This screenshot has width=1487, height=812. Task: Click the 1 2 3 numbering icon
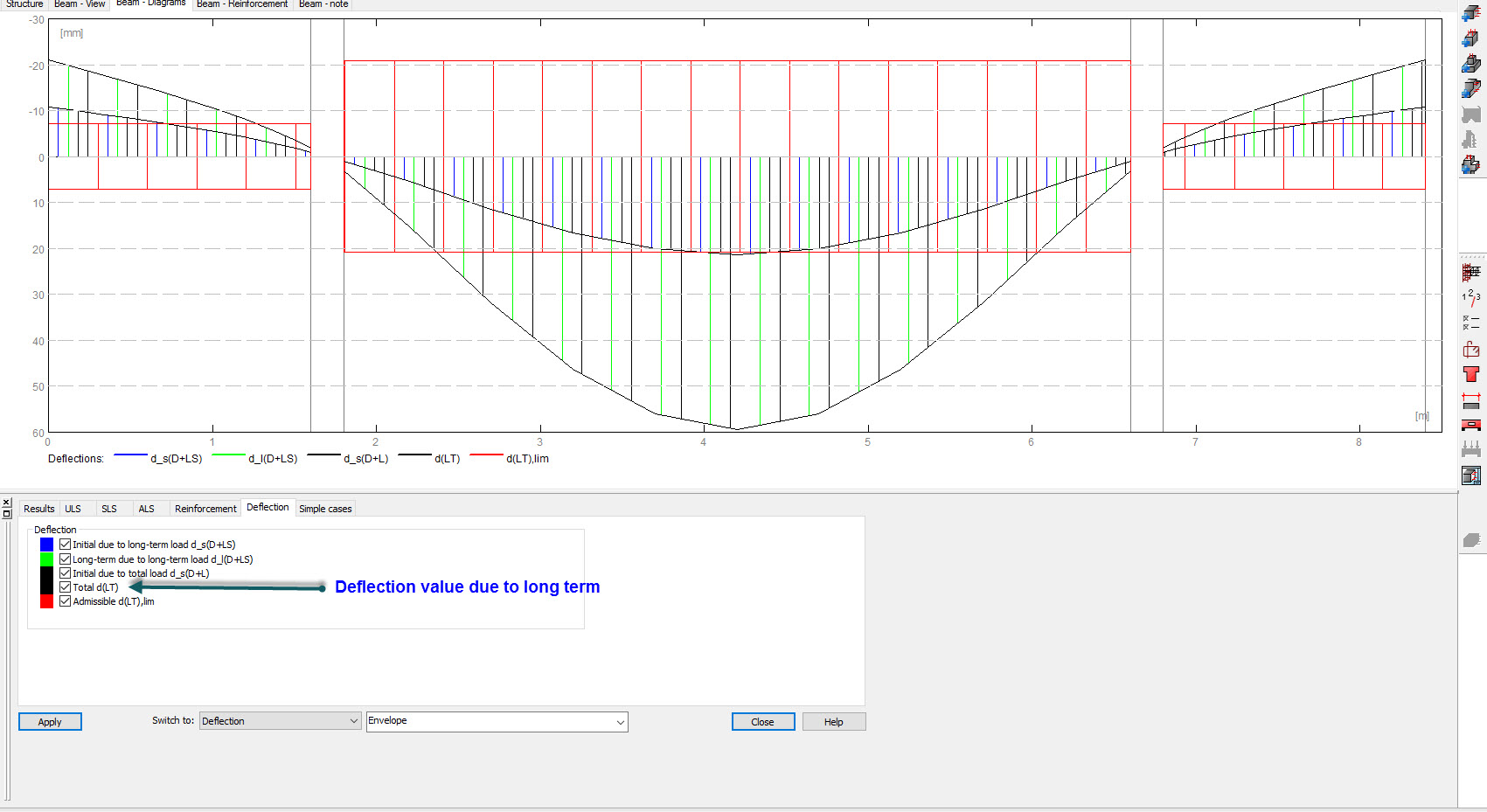pyautogui.click(x=1471, y=298)
